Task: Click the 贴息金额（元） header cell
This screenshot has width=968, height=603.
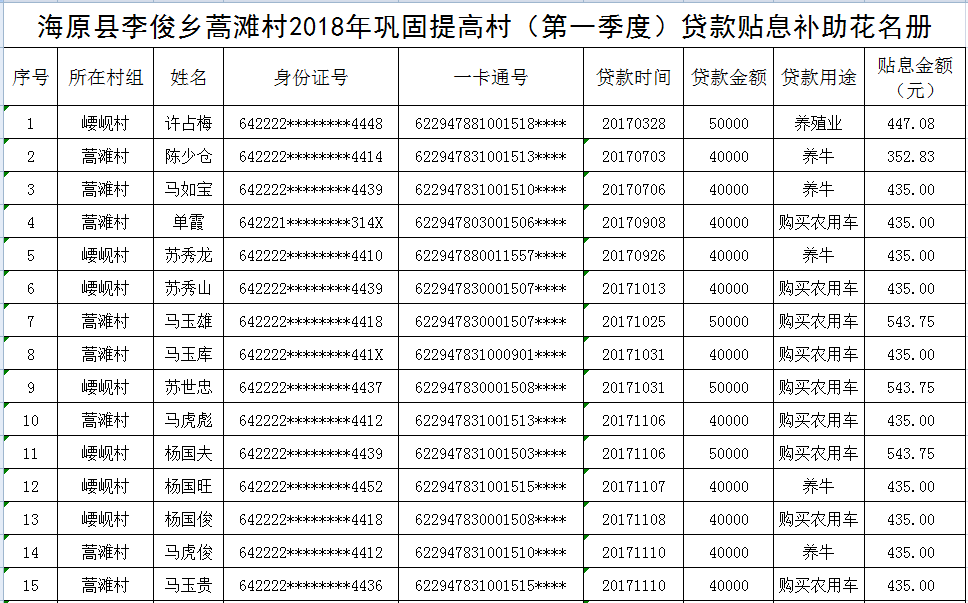Action: tap(914, 77)
